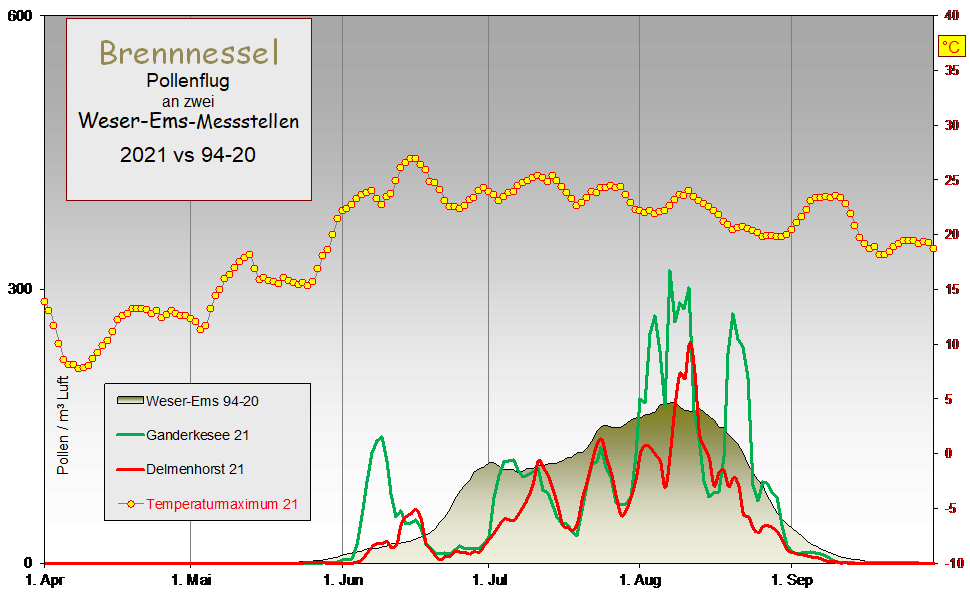Image resolution: width=970 pixels, height=603 pixels.
Task: Click the Temperaturmaximum 21 legend marker
Action: click(x=130, y=503)
